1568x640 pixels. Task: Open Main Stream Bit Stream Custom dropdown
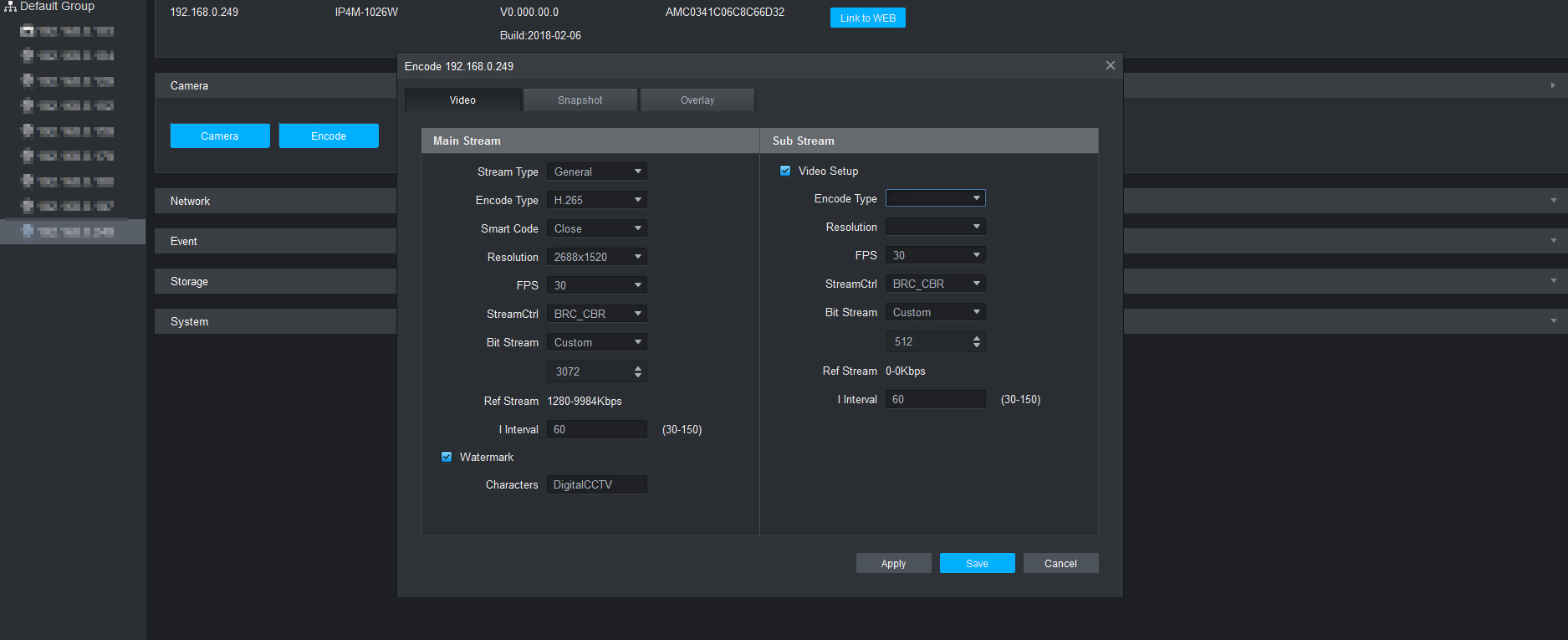[x=597, y=342]
